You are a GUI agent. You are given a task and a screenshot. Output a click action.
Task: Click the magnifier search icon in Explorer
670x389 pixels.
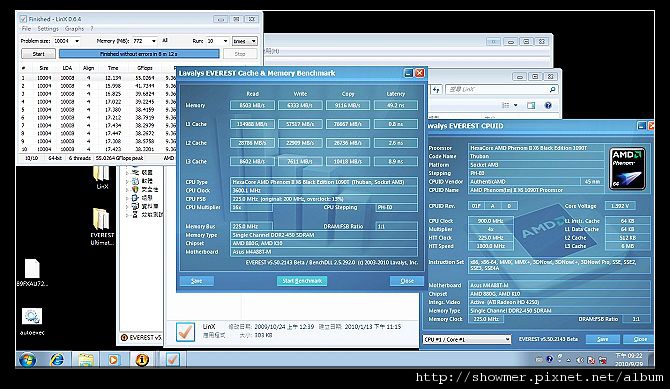552,89
